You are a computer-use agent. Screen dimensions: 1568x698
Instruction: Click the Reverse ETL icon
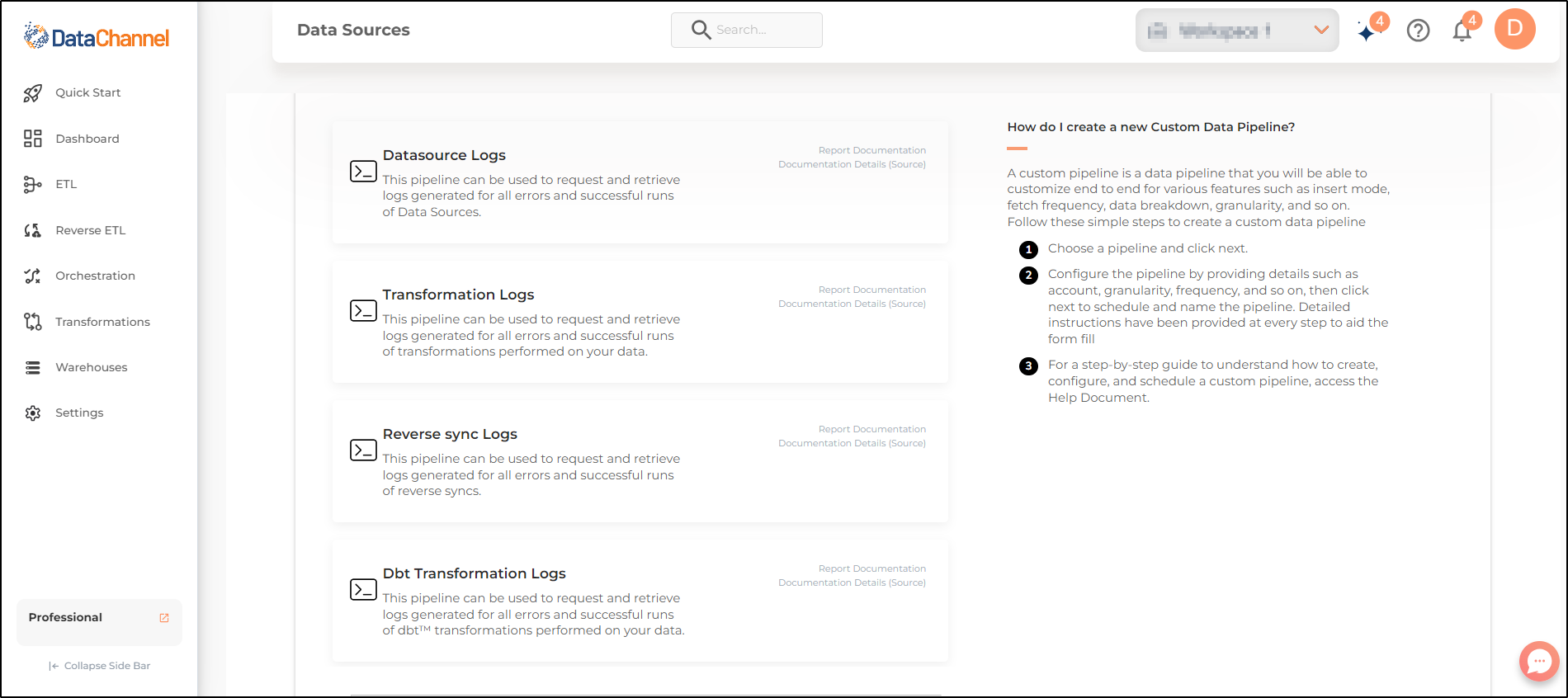coord(33,230)
